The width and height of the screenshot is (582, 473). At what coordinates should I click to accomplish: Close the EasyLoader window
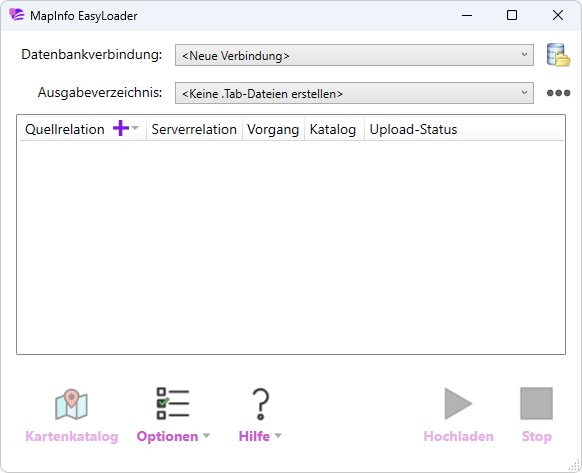tap(558, 15)
